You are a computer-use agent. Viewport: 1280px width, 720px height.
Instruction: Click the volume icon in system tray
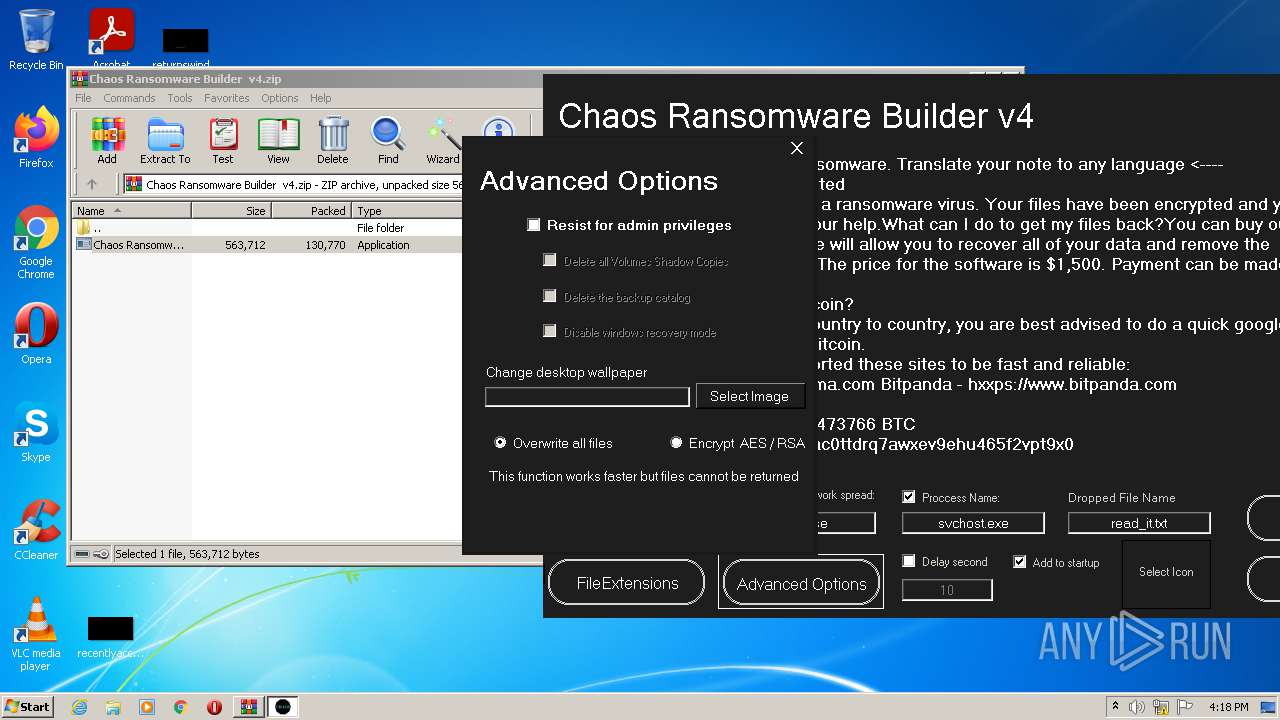point(1137,707)
